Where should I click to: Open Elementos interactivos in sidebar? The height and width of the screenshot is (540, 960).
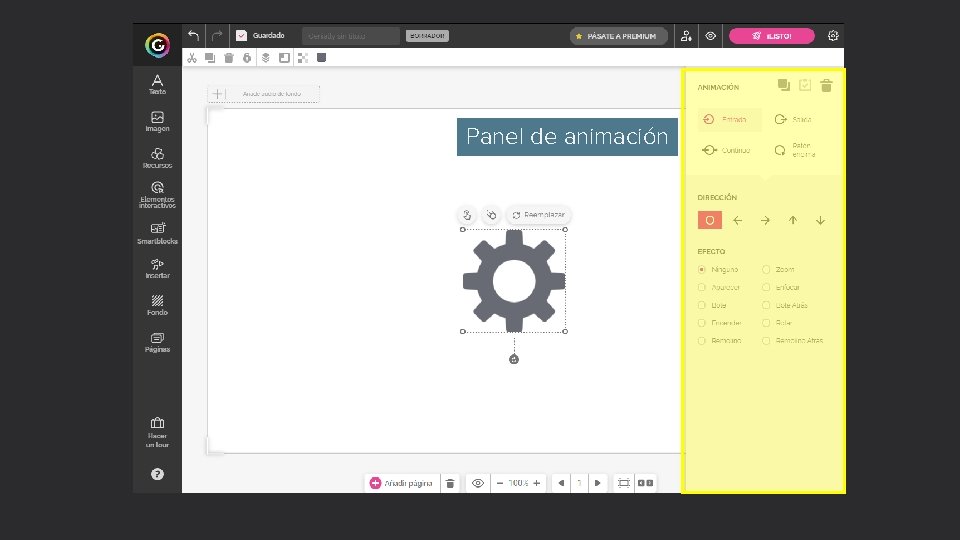(x=157, y=195)
